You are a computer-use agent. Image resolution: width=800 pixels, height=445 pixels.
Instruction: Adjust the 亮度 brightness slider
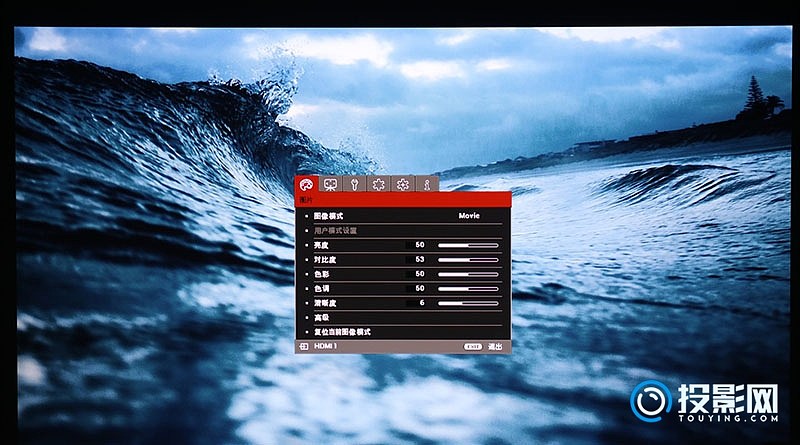pos(468,245)
